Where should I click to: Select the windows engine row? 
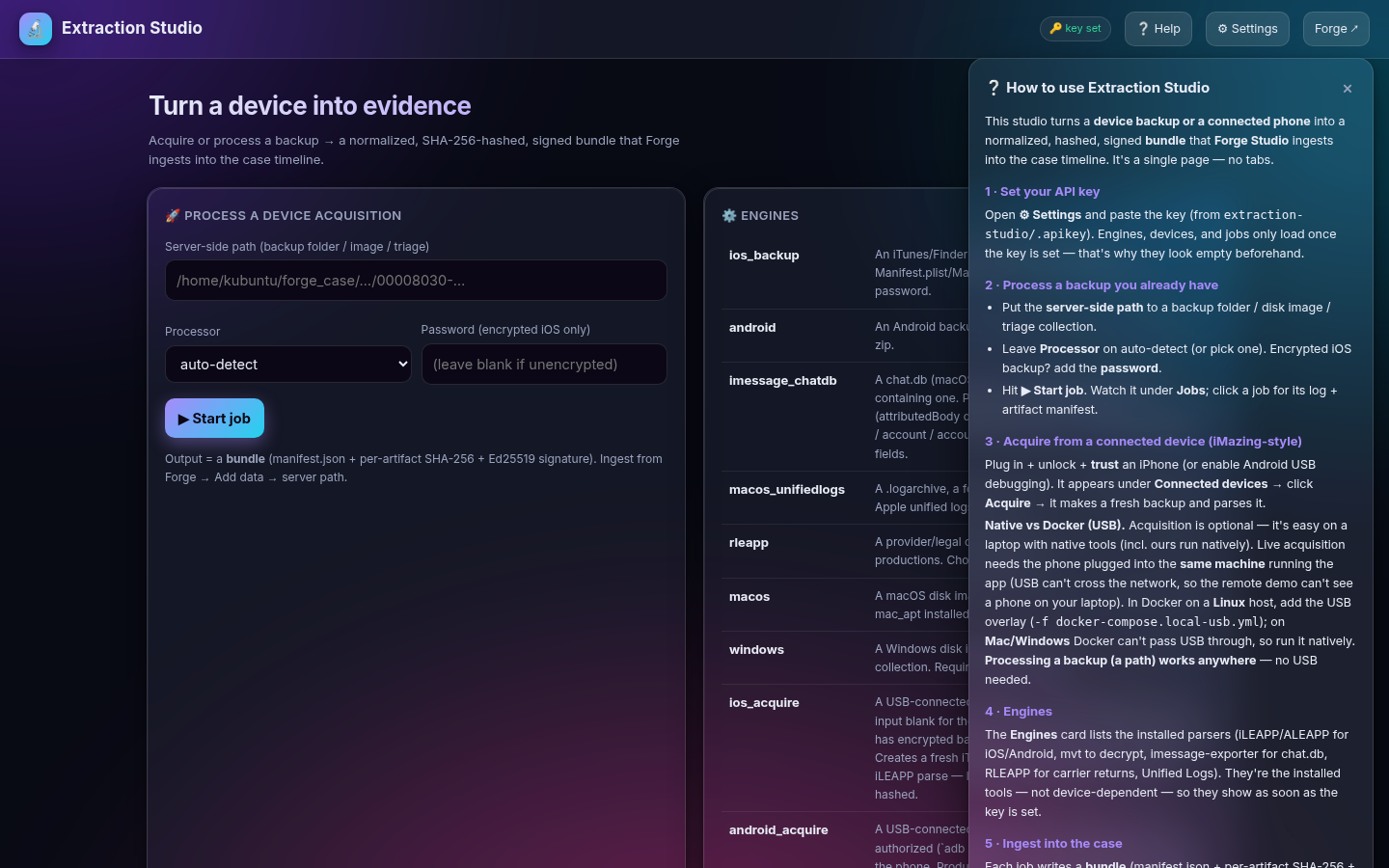845,658
